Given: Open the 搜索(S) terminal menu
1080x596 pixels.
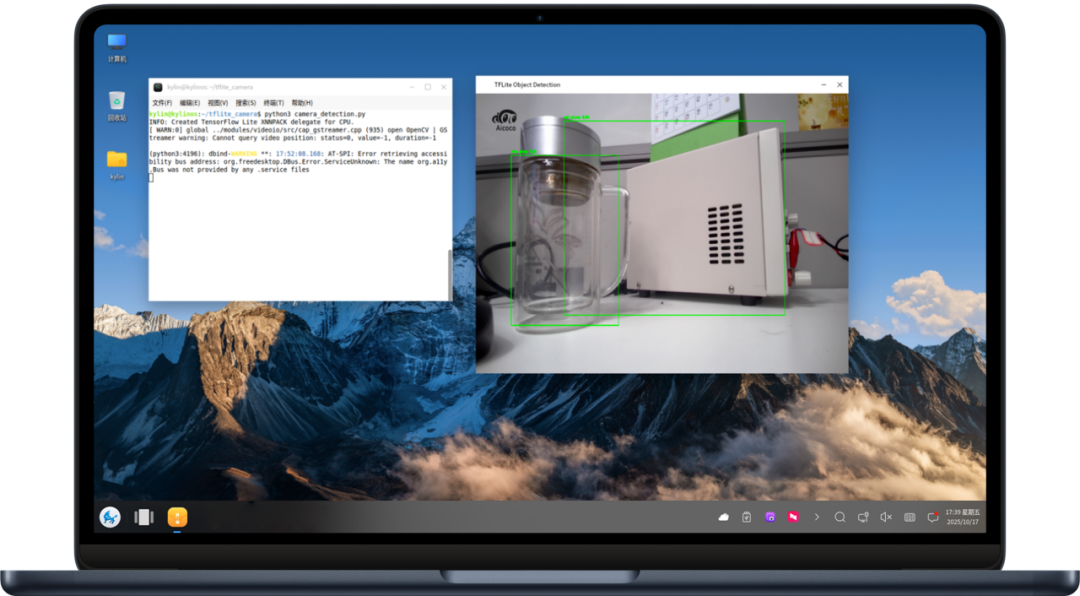Looking at the screenshot, I should pyautogui.click(x=246, y=103).
